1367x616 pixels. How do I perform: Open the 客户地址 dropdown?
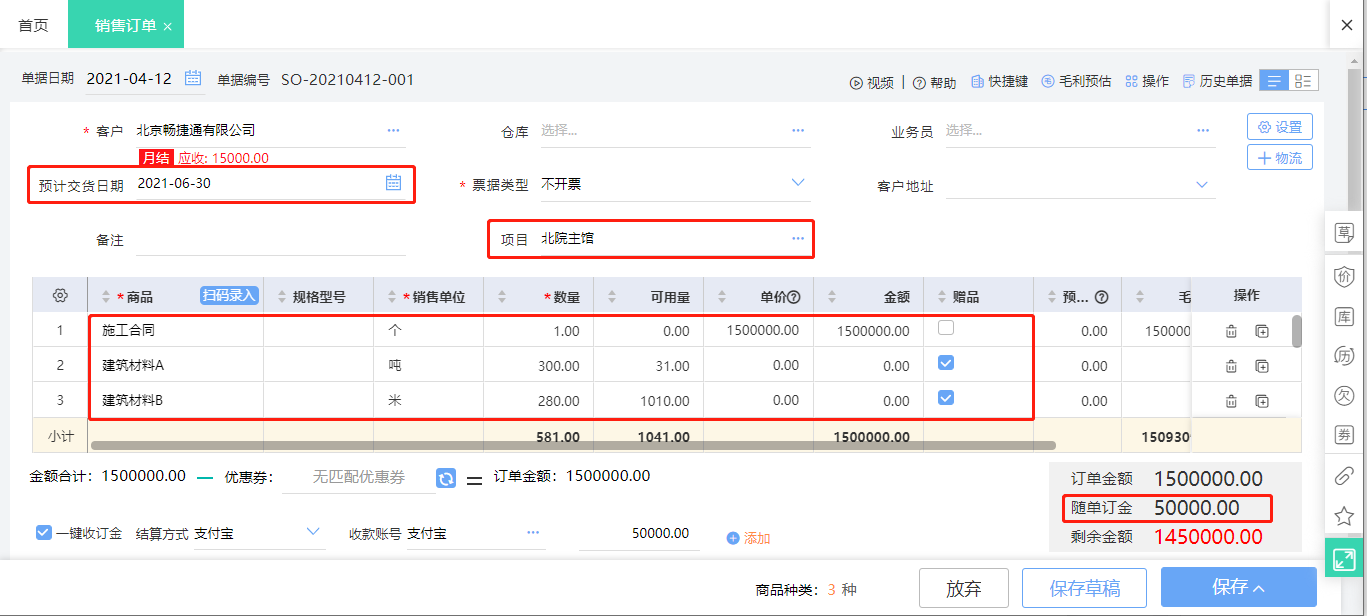[x=1201, y=185]
